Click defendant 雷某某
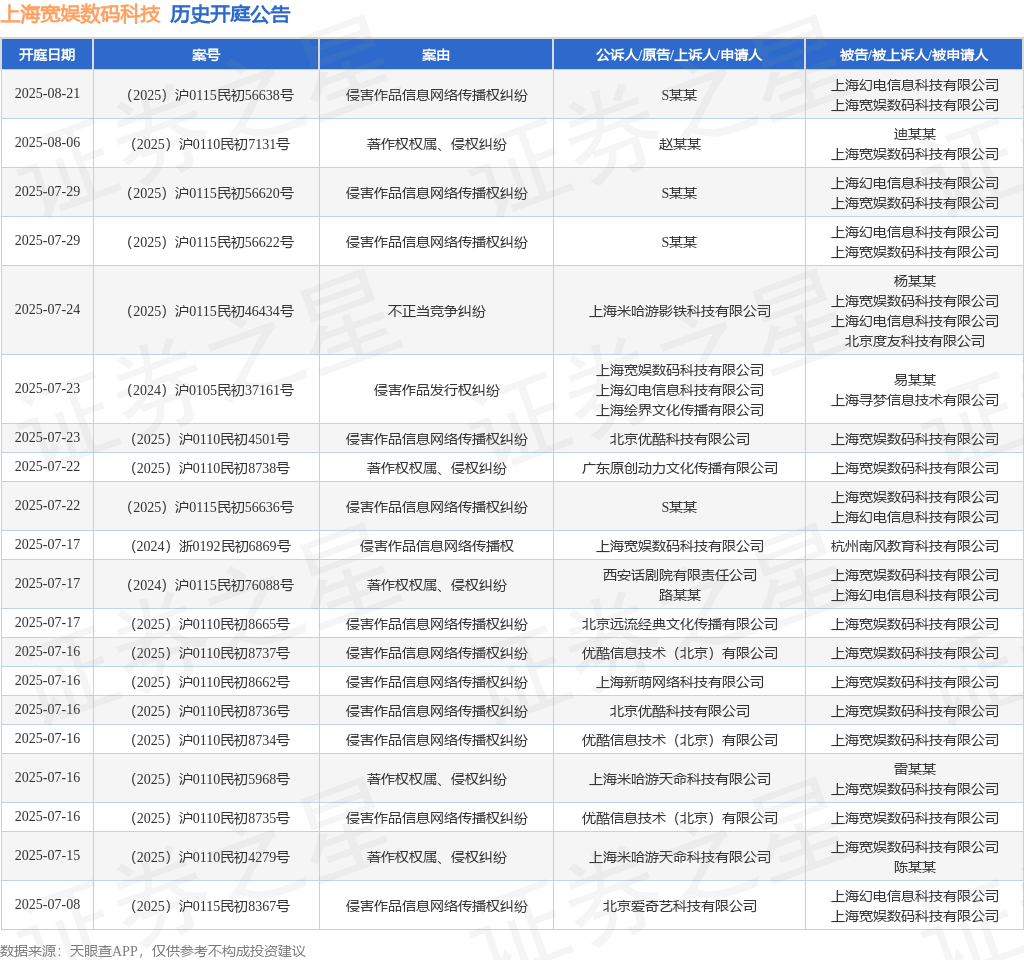The width and height of the screenshot is (1024, 960). point(914,769)
